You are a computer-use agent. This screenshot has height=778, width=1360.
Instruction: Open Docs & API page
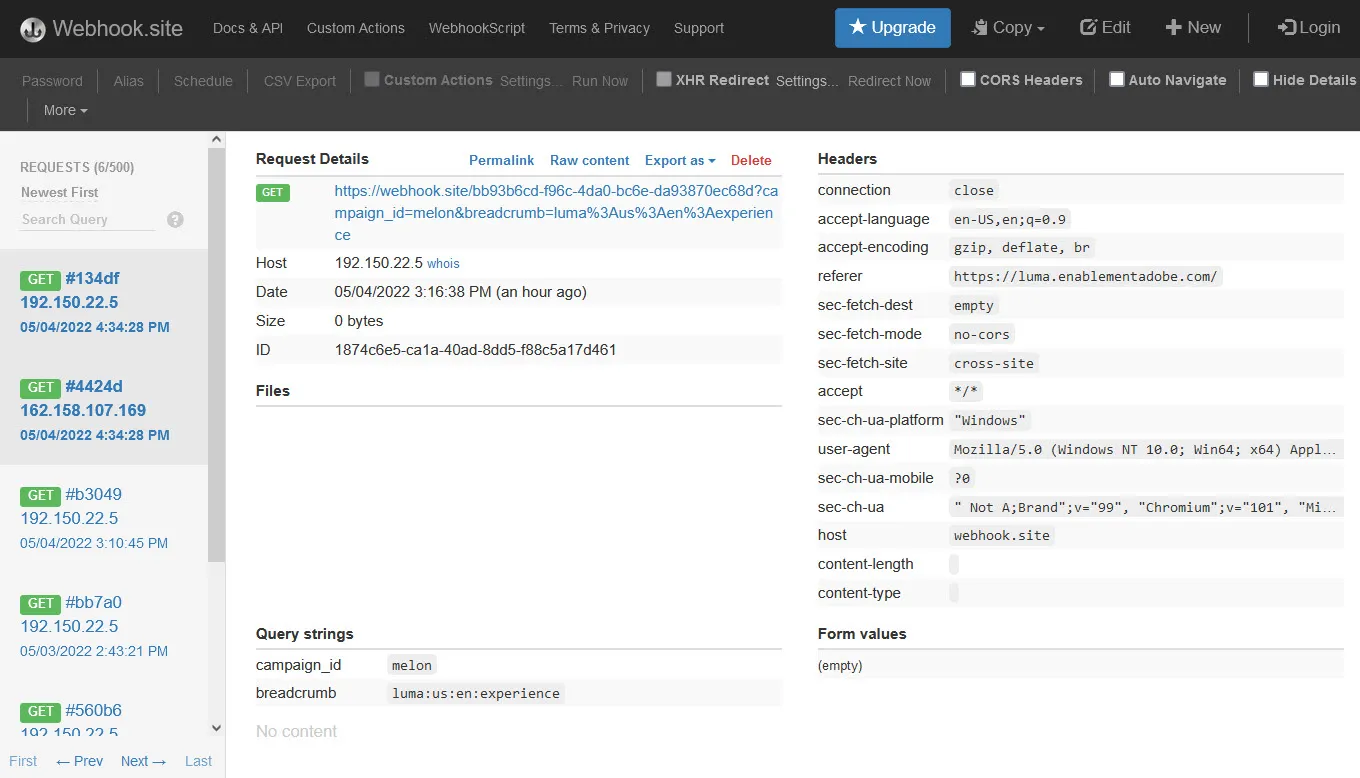click(x=248, y=28)
